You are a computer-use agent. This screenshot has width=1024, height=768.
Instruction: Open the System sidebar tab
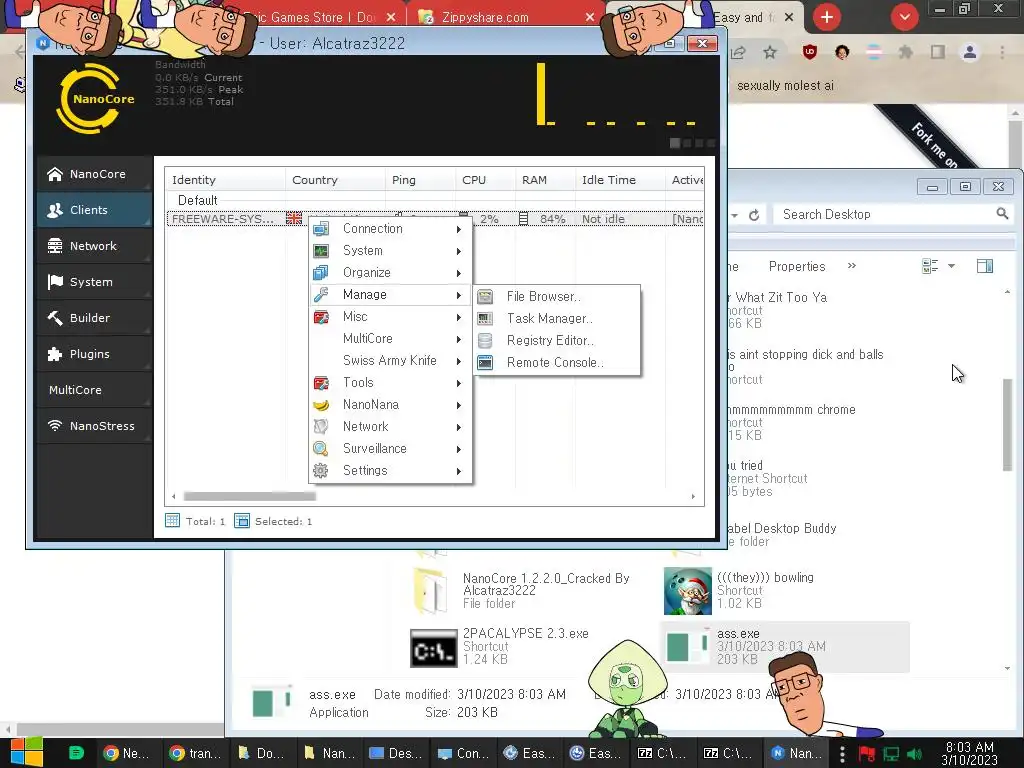point(94,281)
